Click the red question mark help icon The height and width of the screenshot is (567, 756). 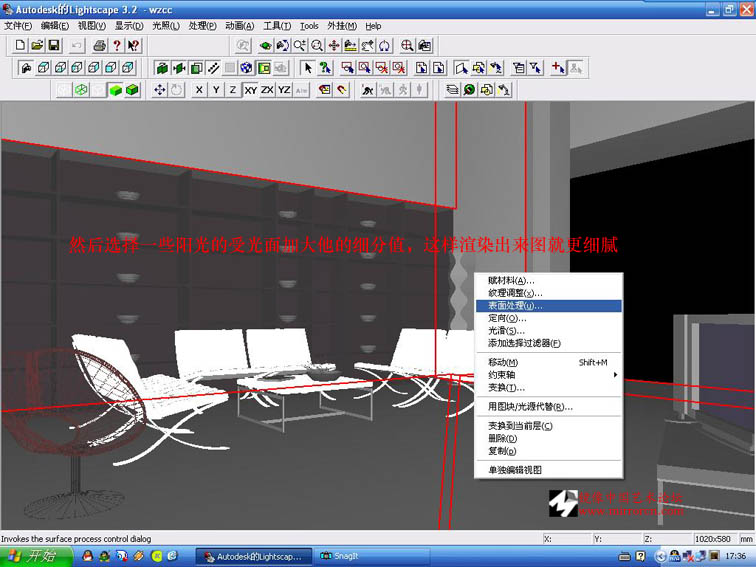pyautogui.click(x=116, y=46)
